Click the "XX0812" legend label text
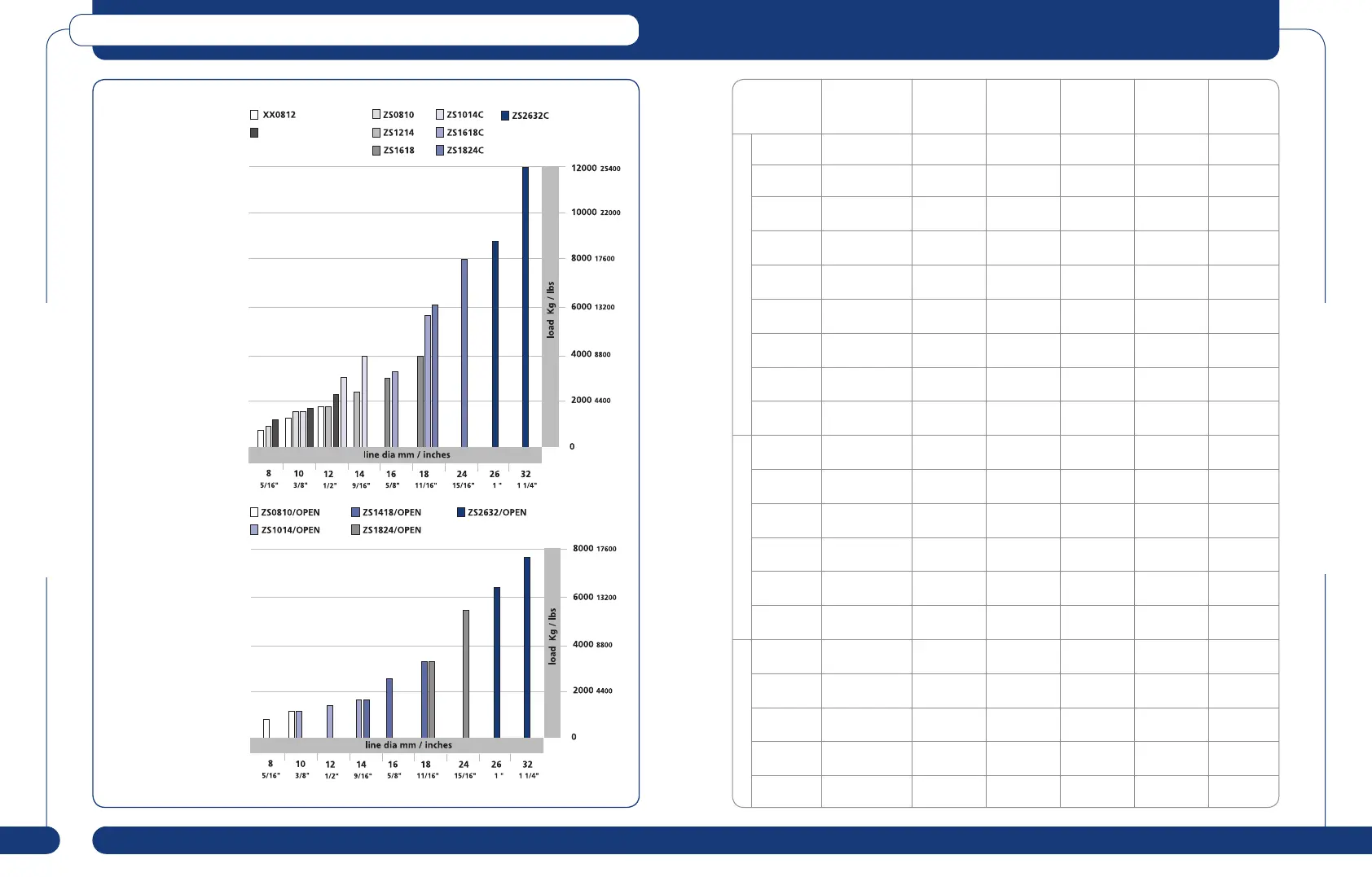Screen dimensions: 1372x877 (279, 115)
